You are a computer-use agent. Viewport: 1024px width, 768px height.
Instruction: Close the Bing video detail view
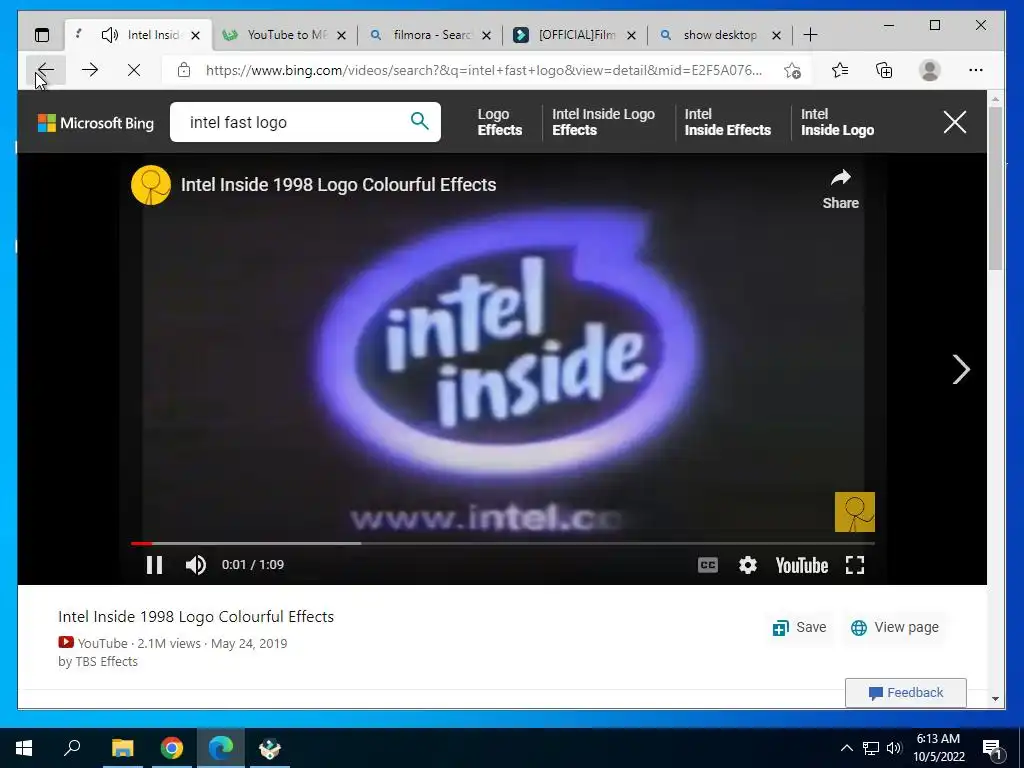click(x=955, y=122)
